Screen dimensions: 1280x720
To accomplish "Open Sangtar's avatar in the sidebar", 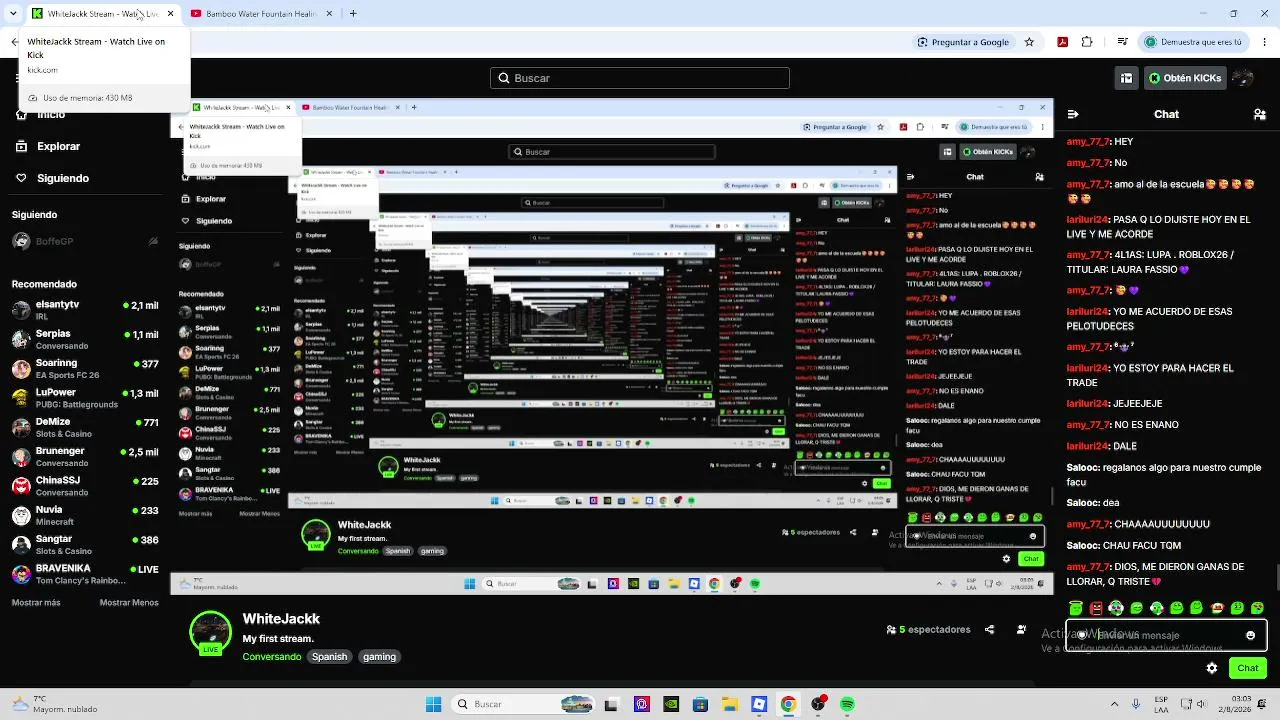I will coord(21,545).
